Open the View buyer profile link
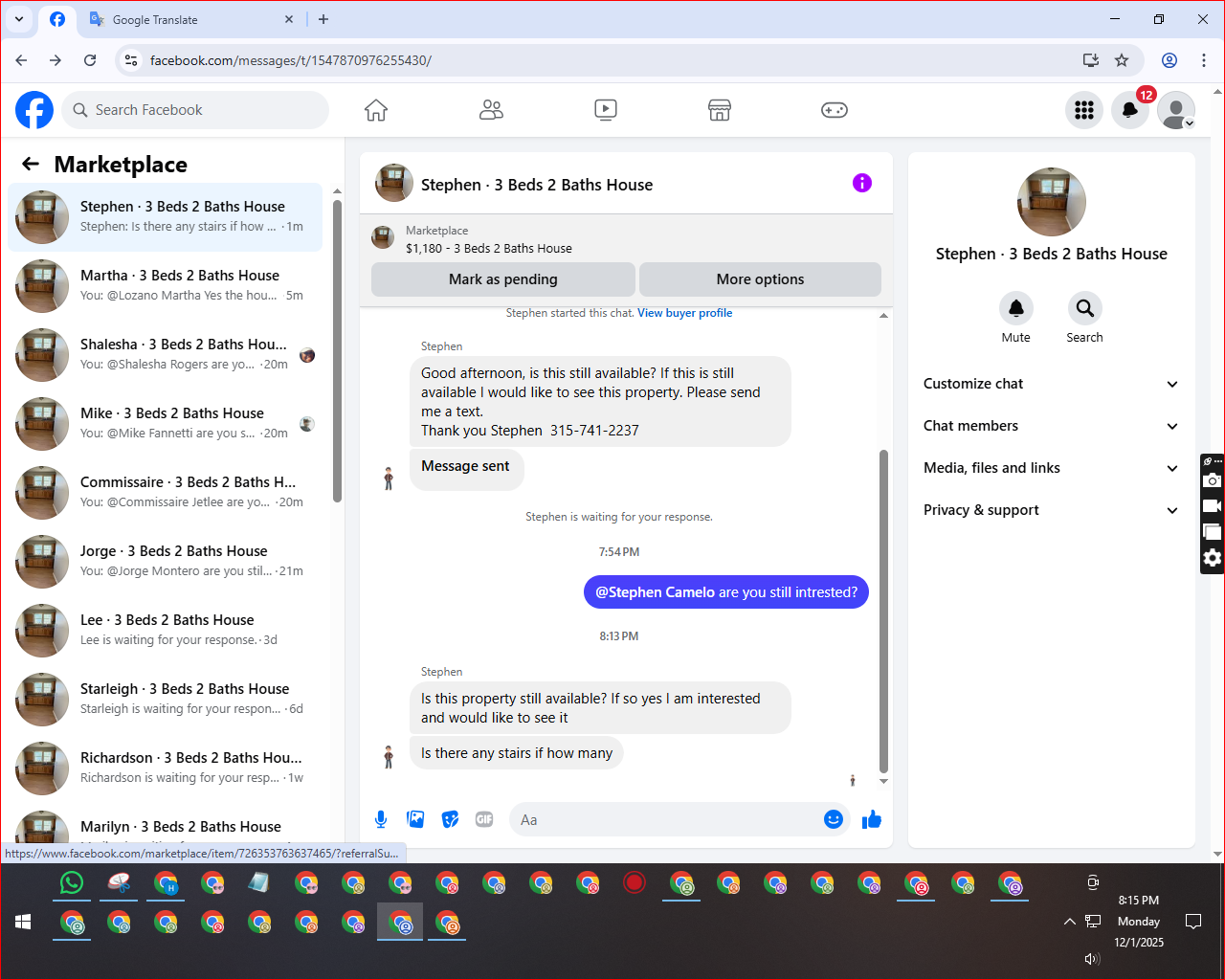 pos(685,313)
